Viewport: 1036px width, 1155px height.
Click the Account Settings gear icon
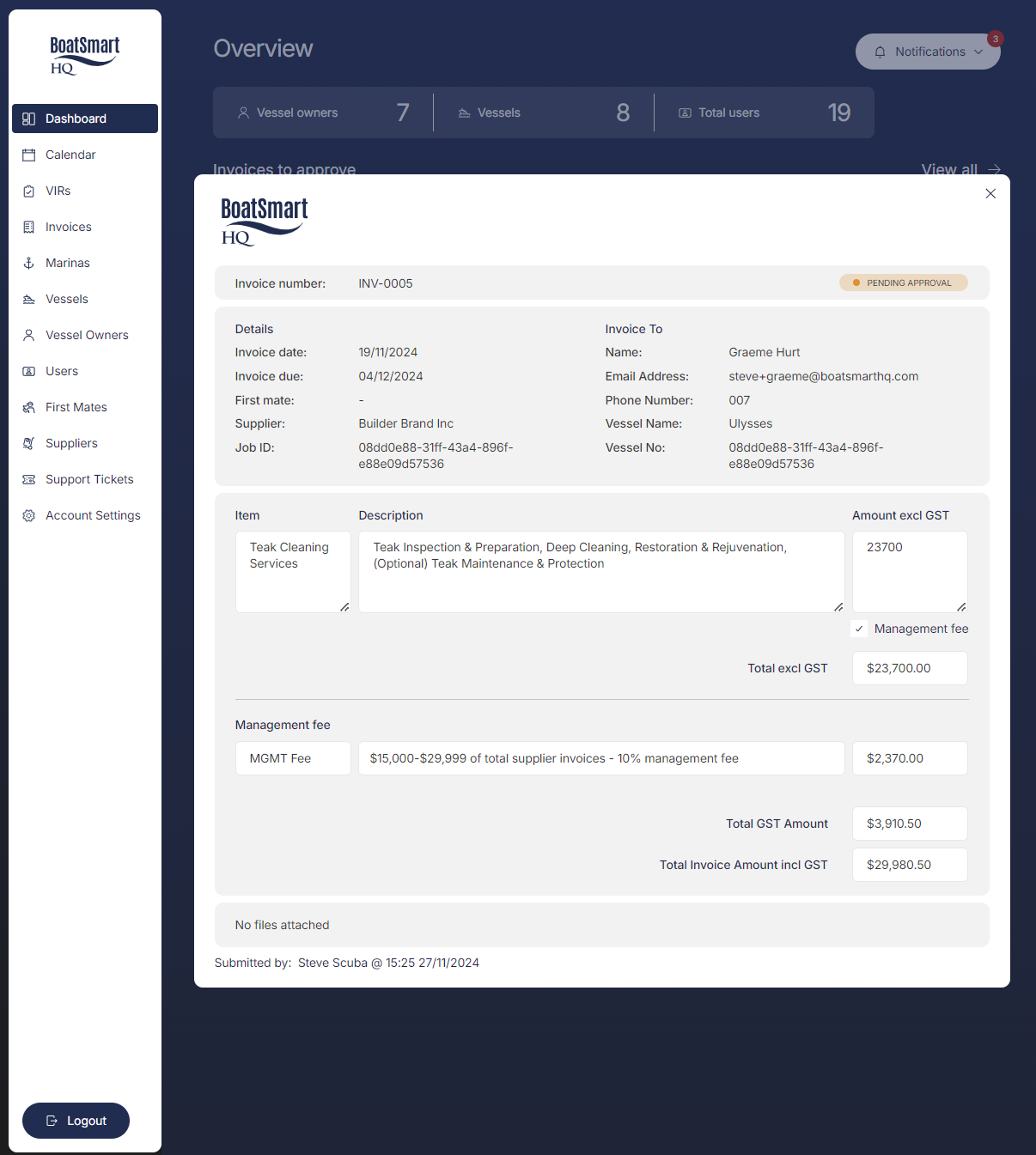pos(28,515)
